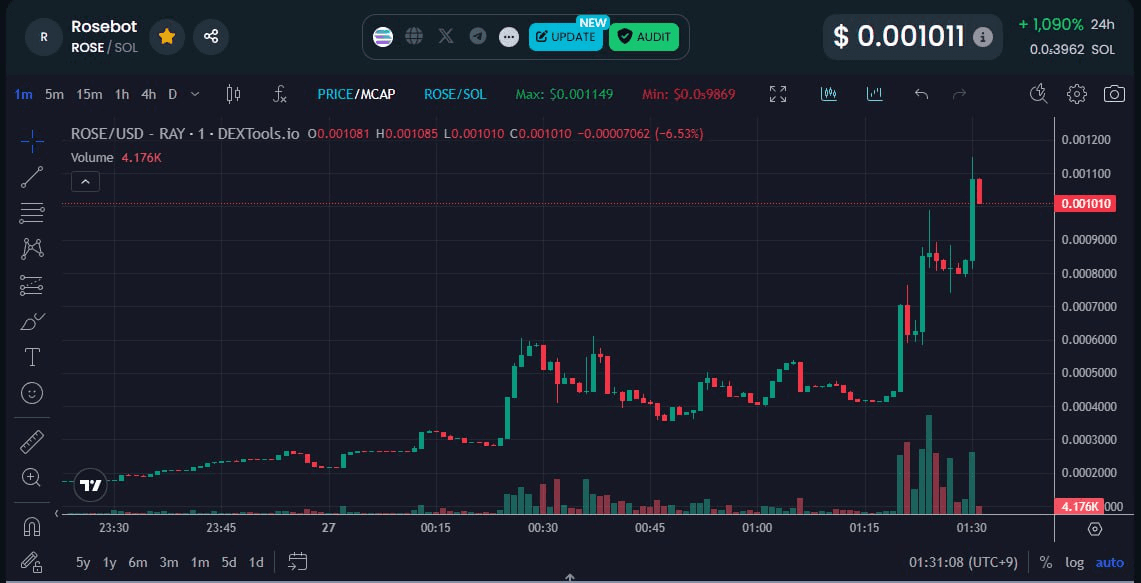The image size is (1141, 583).
Task: Set range to 3m
Action: (169, 562)
